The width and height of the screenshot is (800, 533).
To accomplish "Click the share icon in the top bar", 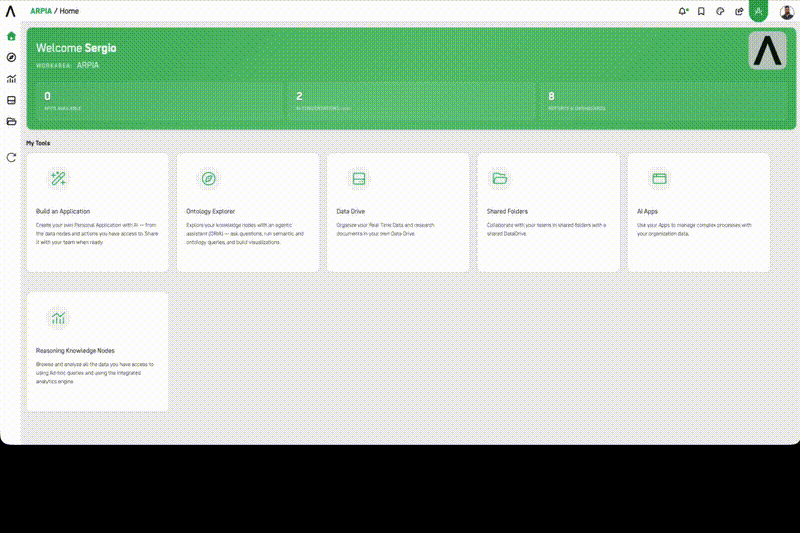I will 739,11.
